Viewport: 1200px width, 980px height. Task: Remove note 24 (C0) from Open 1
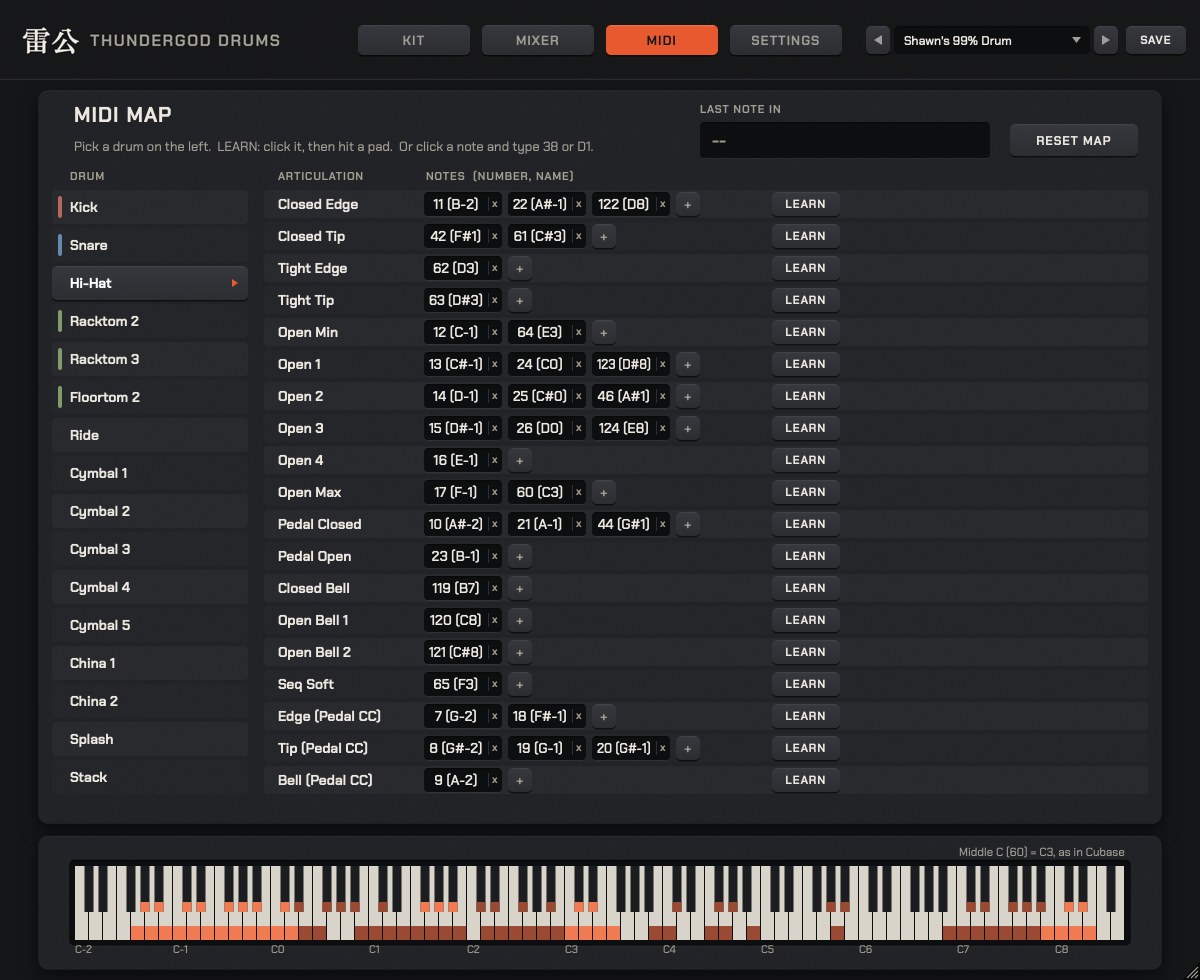578,364
